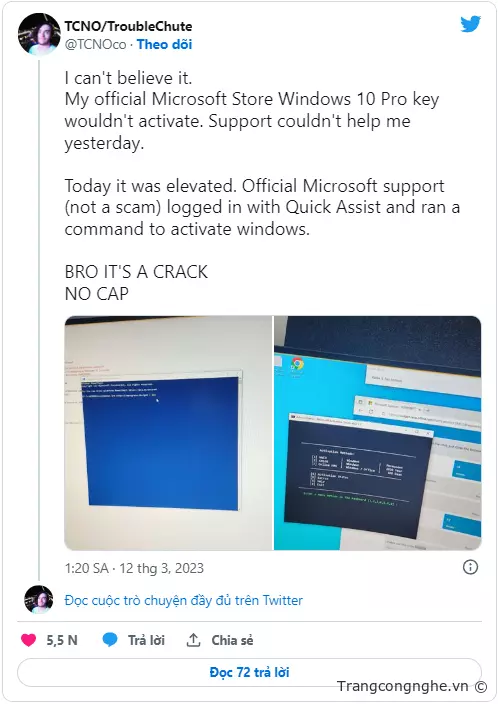Click the tweet info circle icon

(470, 567)
